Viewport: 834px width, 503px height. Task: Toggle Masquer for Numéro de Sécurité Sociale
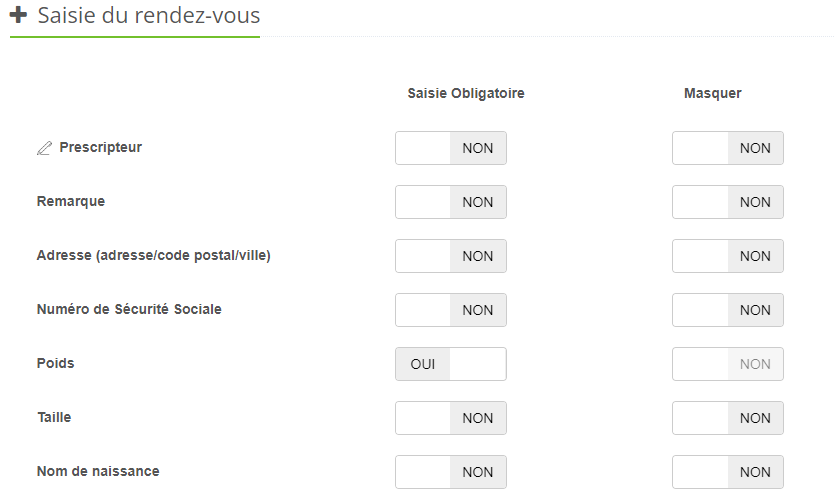click(x=728, y=310)
